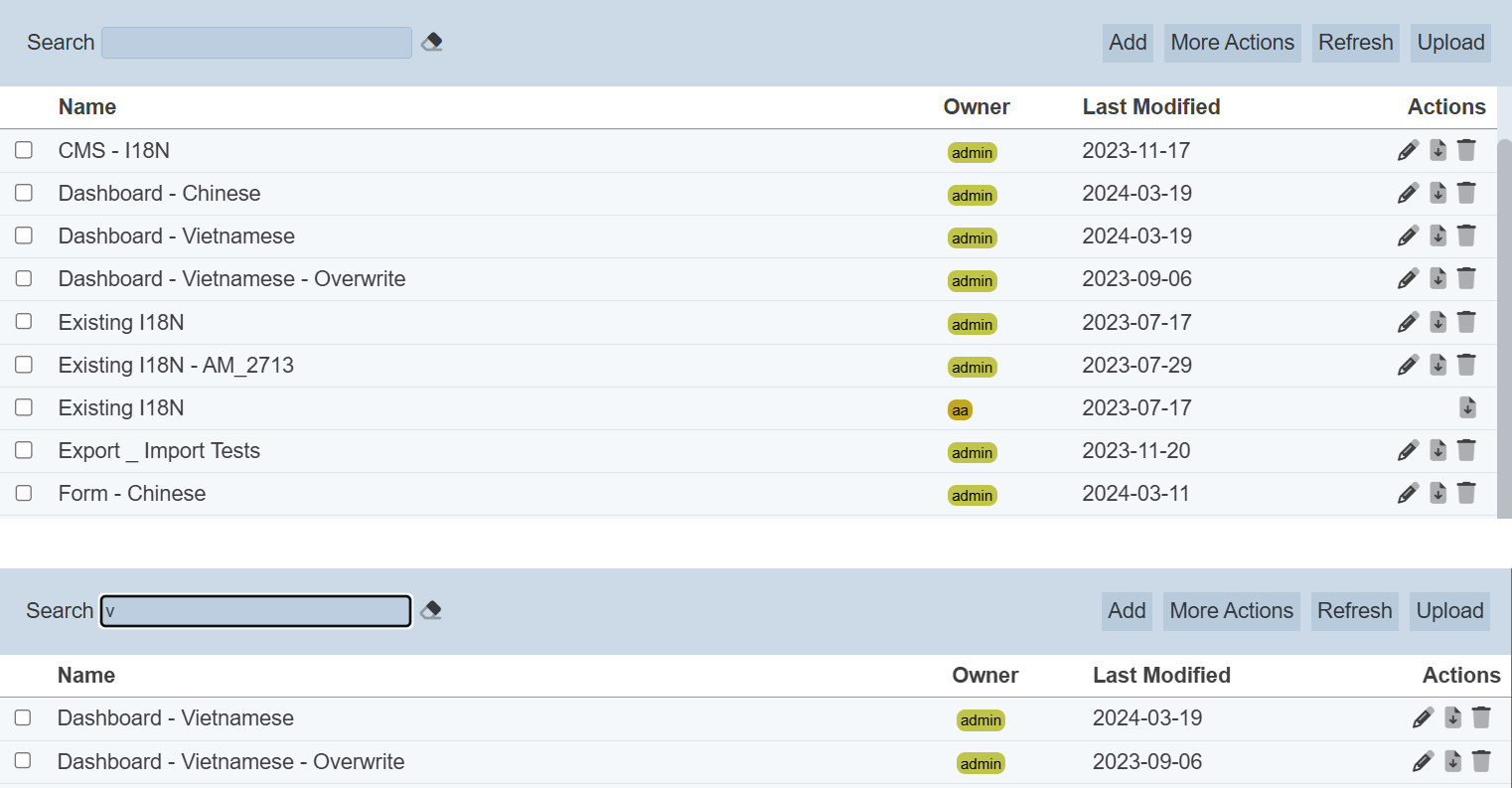Tick the Dashboard - Chinese checkbox

tap(24, 193)
